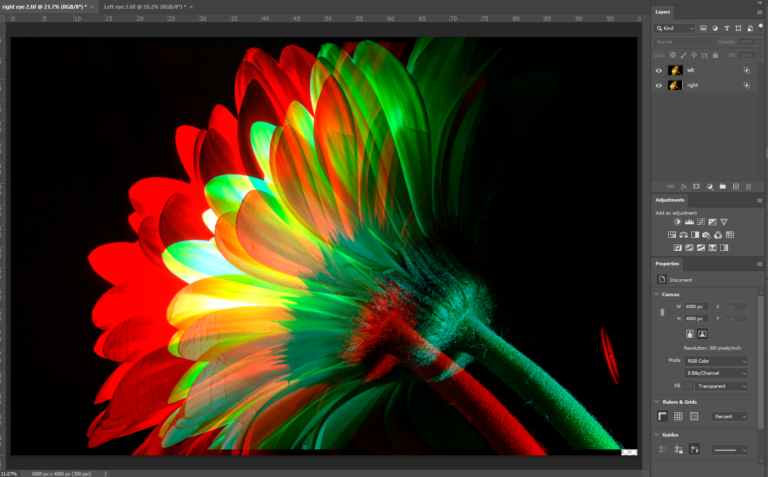Add Photo Filter adjustment
This screenshot has width=768, height=477.
coord(707,235)
